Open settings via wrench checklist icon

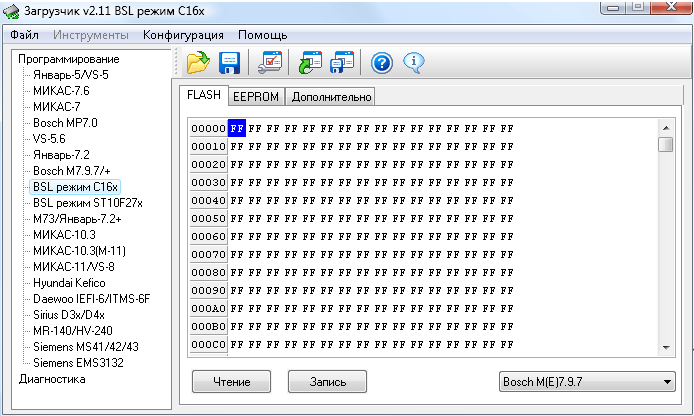269,63
